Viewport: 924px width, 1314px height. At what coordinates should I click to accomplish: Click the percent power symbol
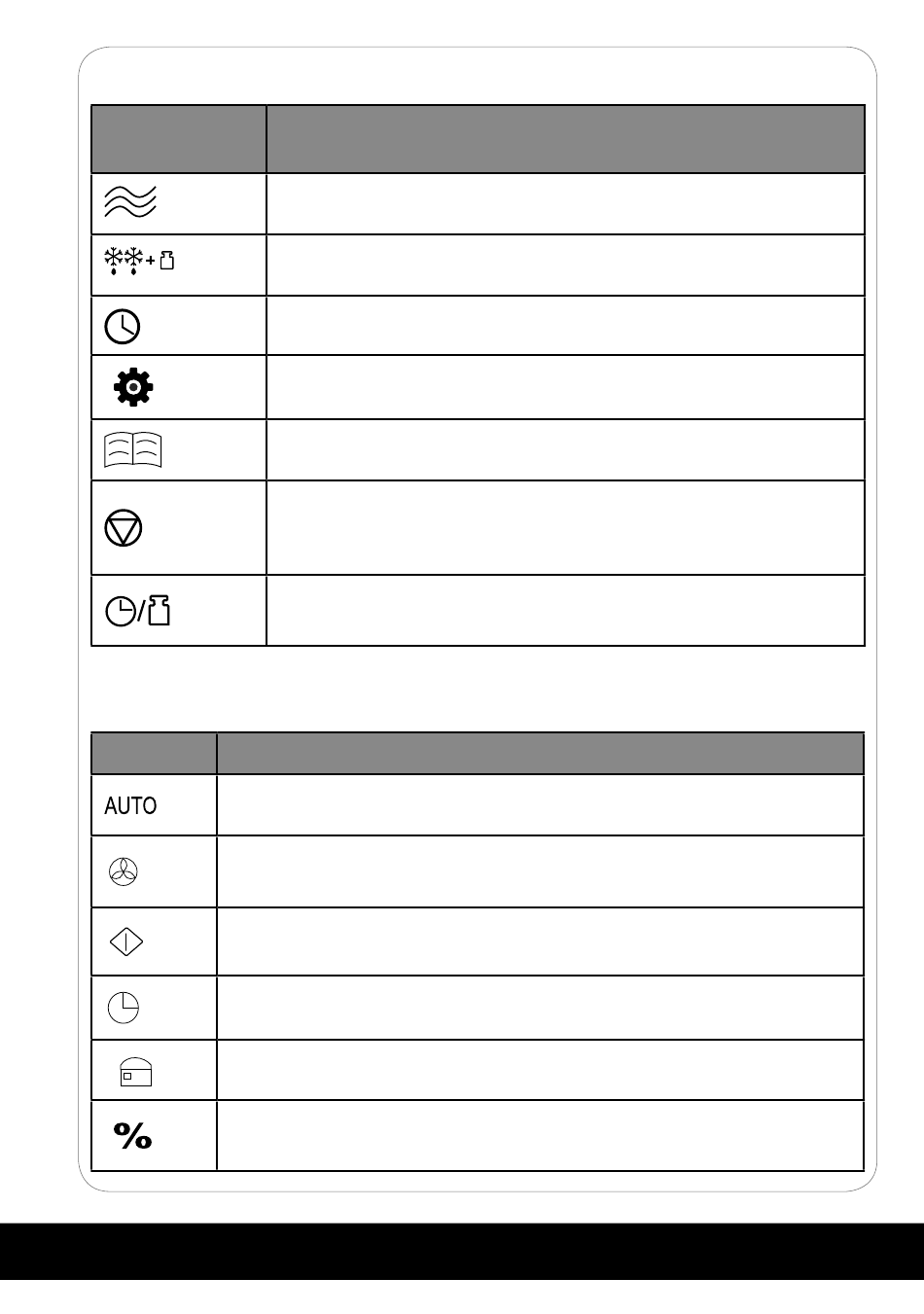[x=133, y=1135]
